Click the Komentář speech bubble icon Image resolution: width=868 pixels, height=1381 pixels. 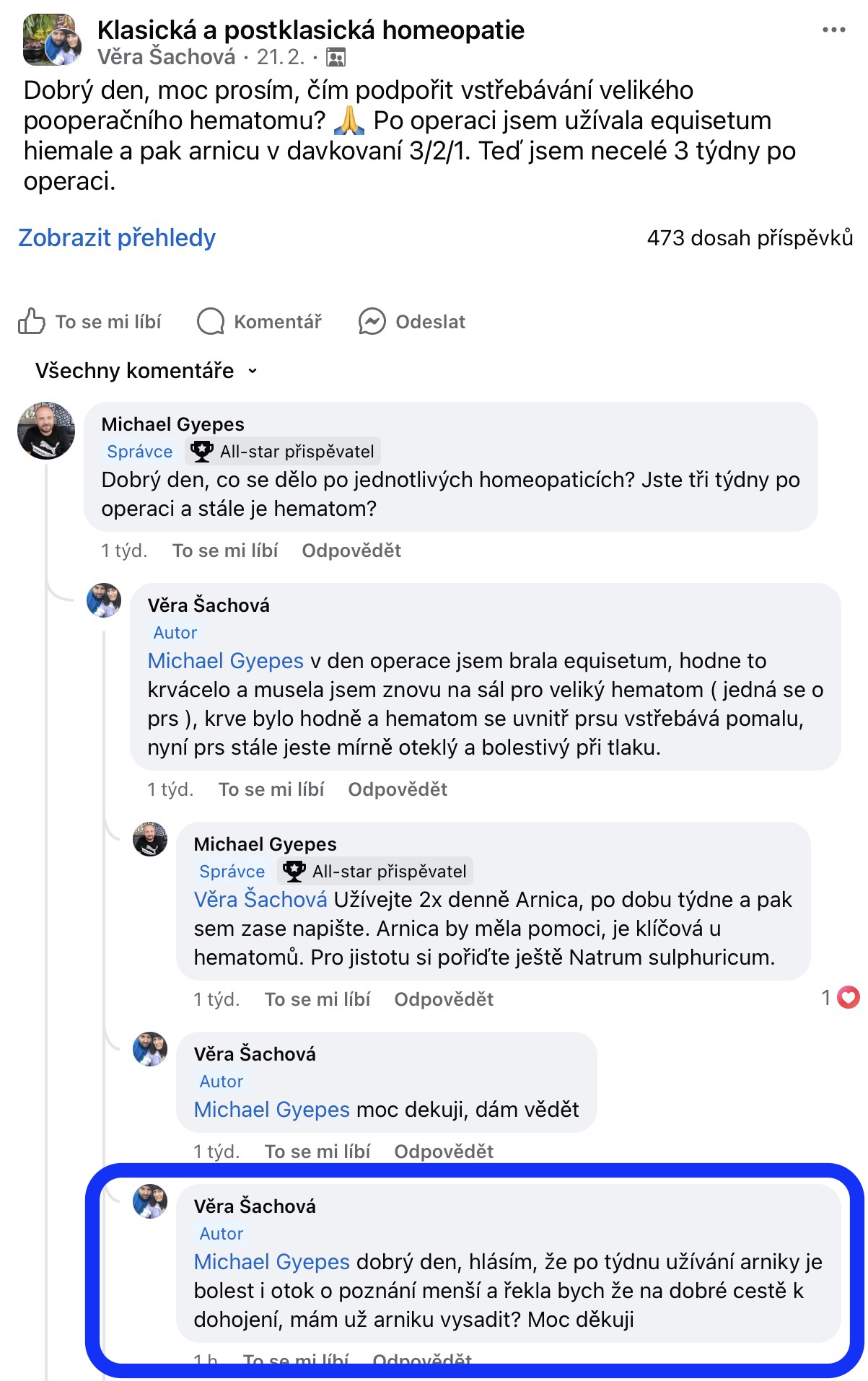pos(211,321)
